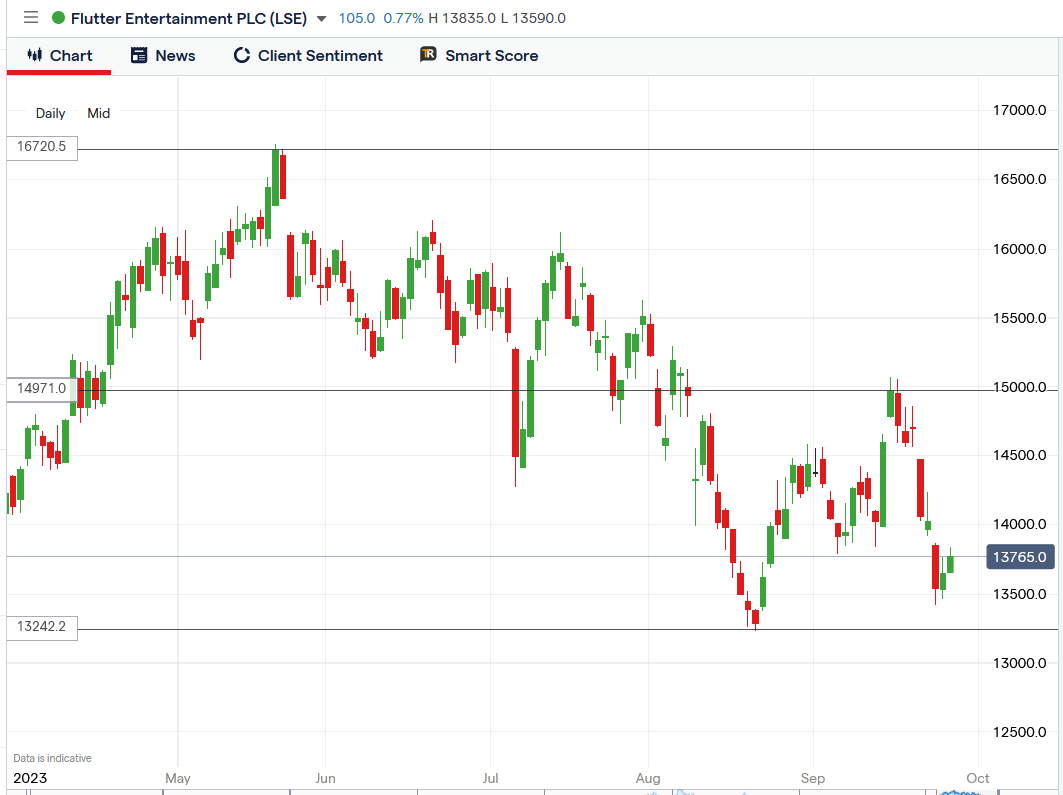
Task: Click the Jul label on time axis
Action: click(x=490, y=778)
